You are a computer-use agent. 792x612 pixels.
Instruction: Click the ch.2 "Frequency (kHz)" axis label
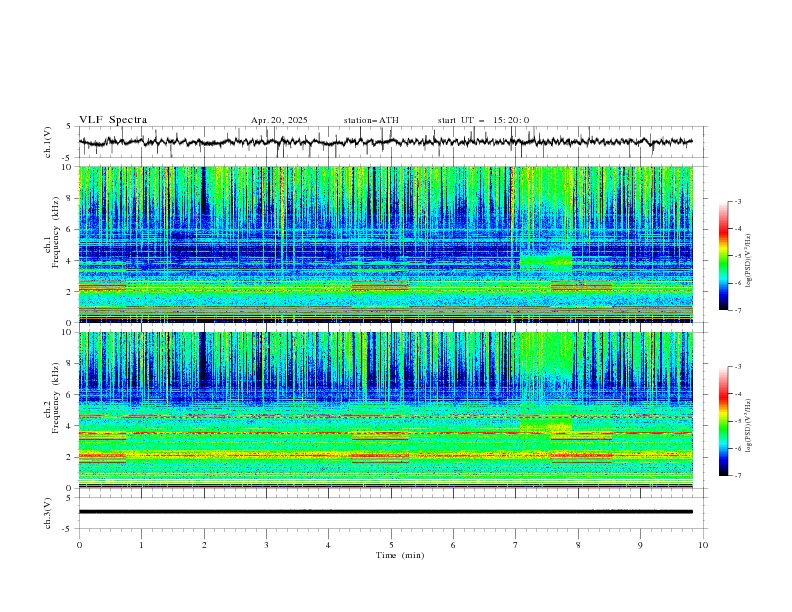coord(56,397)
